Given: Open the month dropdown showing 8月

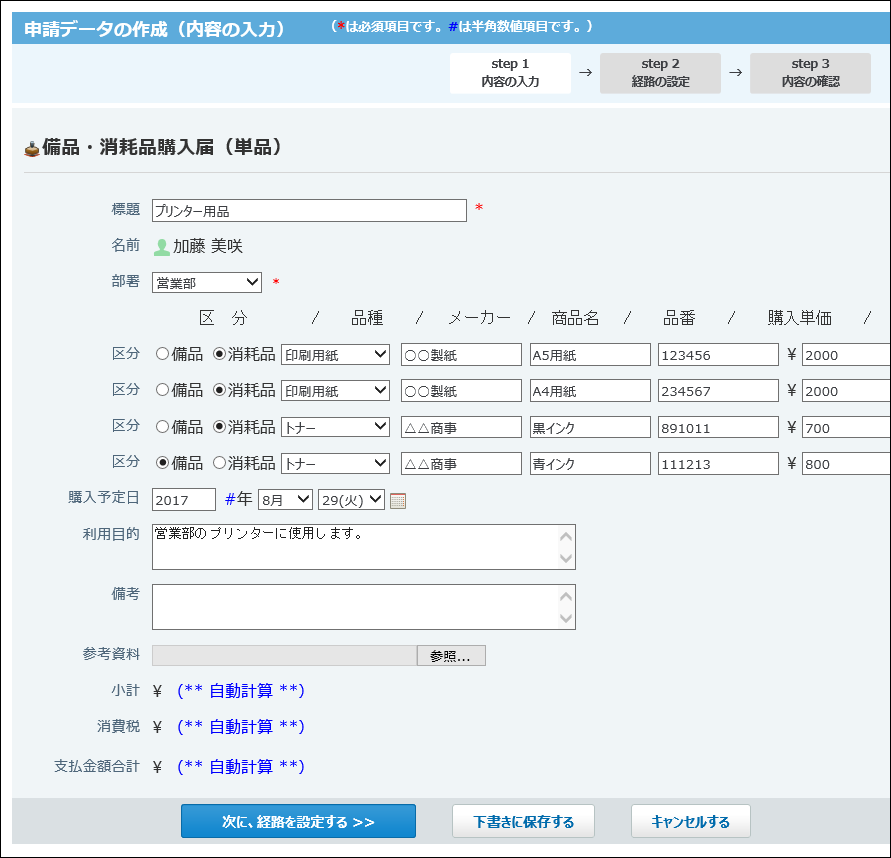Looking at the screenshot, I should [285, 500].
